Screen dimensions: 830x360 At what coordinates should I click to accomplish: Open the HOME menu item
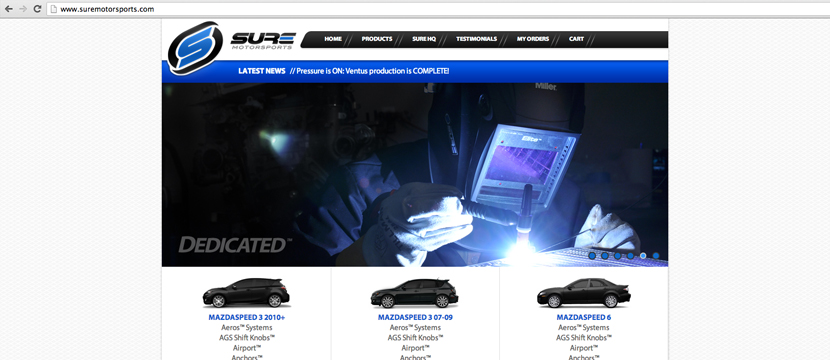(x=333, y=39)
